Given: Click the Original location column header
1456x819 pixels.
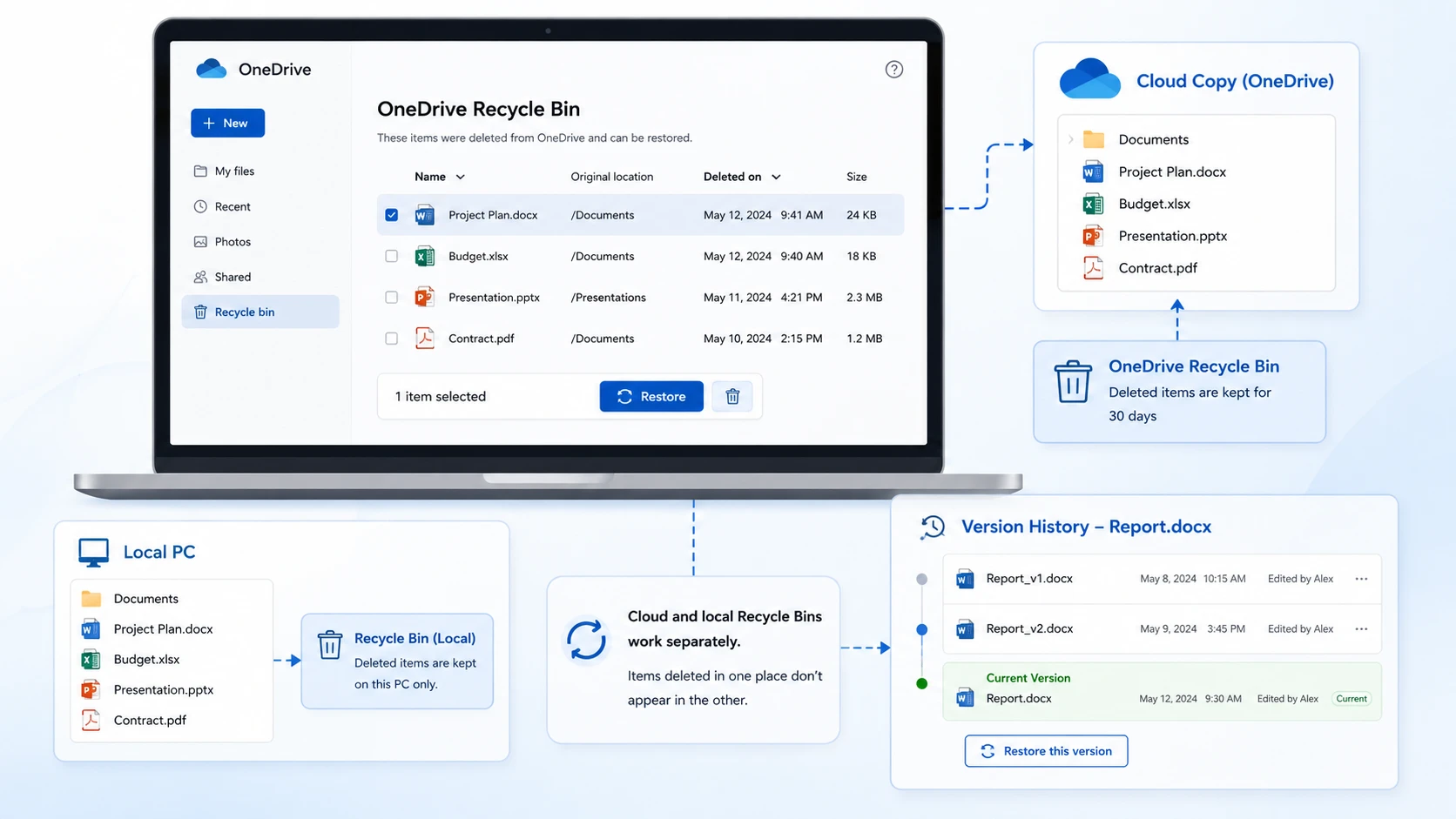Looking at the screenshot, I should pyautogui.click(x=611, y=177).
